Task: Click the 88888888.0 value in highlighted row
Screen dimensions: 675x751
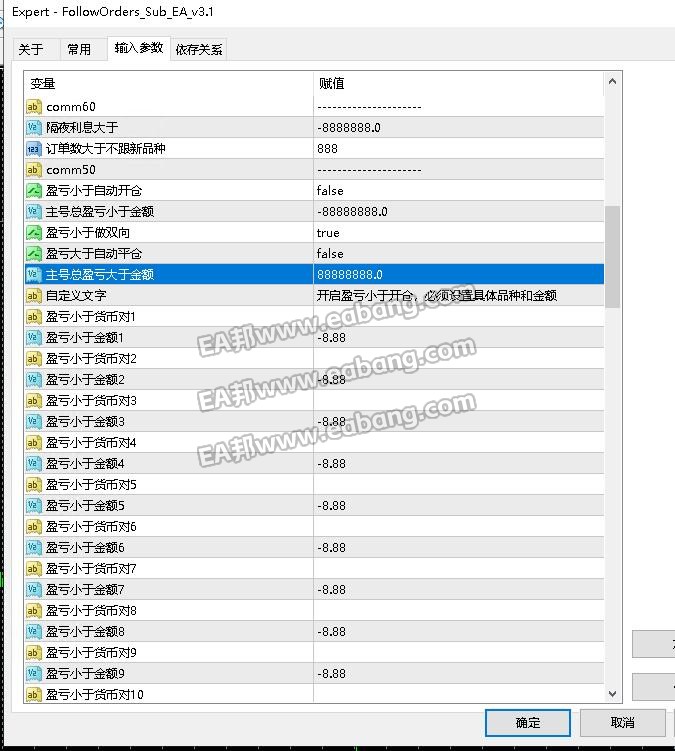Action: point(350,275)
